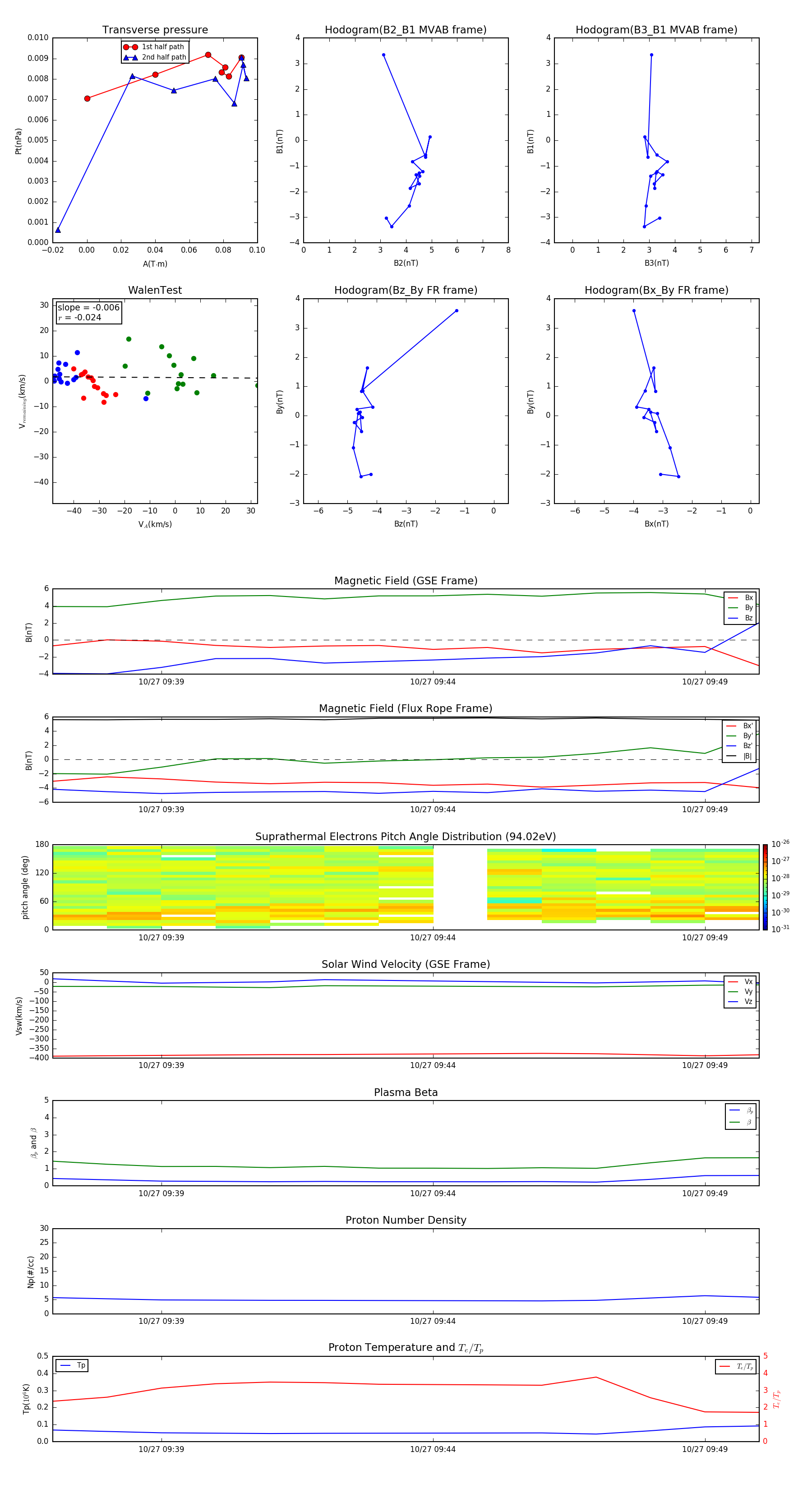Click the Suprathermal Electrons Pitch Angle Distribution title
812x1489 pixels.
[x=406, y=837]
